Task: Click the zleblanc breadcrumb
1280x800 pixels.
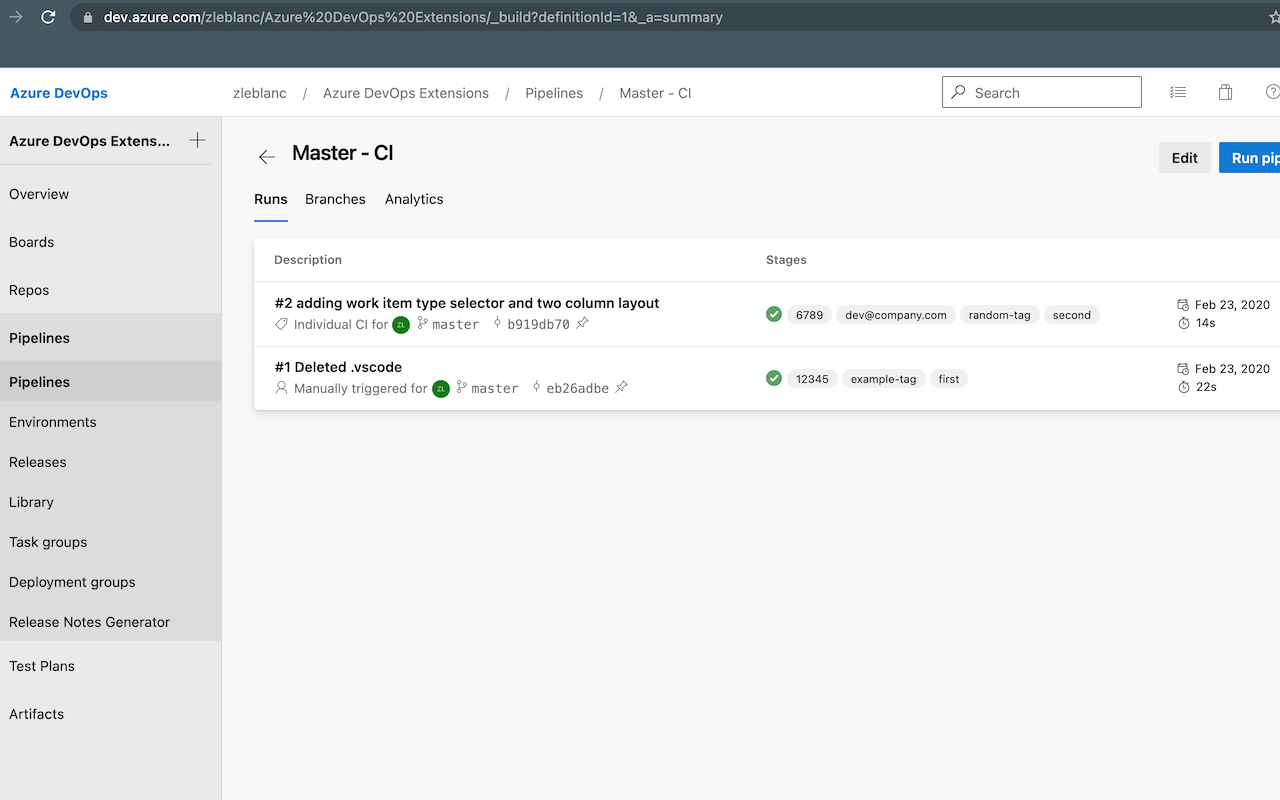Action: [260, 93]
